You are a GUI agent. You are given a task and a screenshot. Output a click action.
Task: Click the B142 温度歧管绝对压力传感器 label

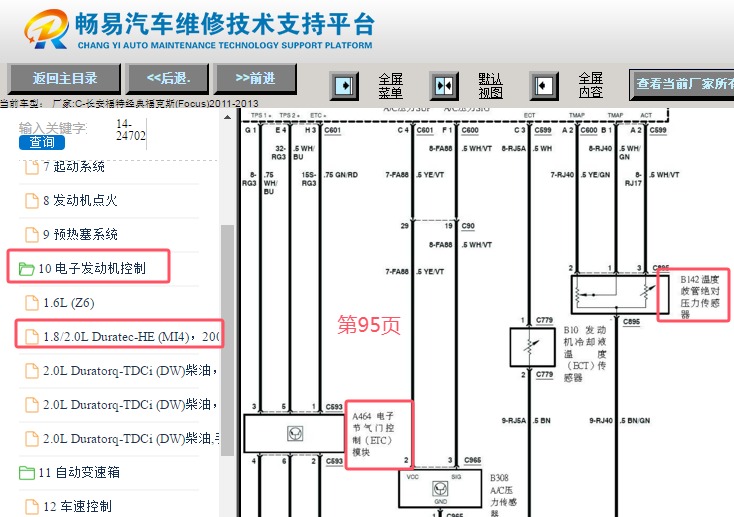tap(700, 296)
